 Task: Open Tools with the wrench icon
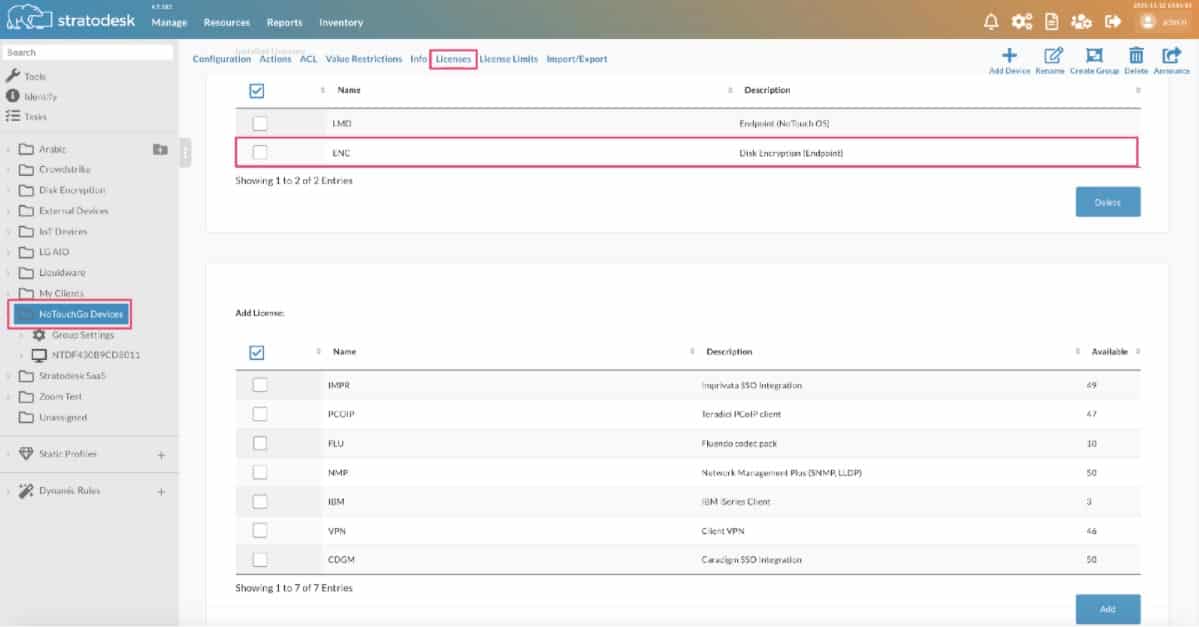12,76
